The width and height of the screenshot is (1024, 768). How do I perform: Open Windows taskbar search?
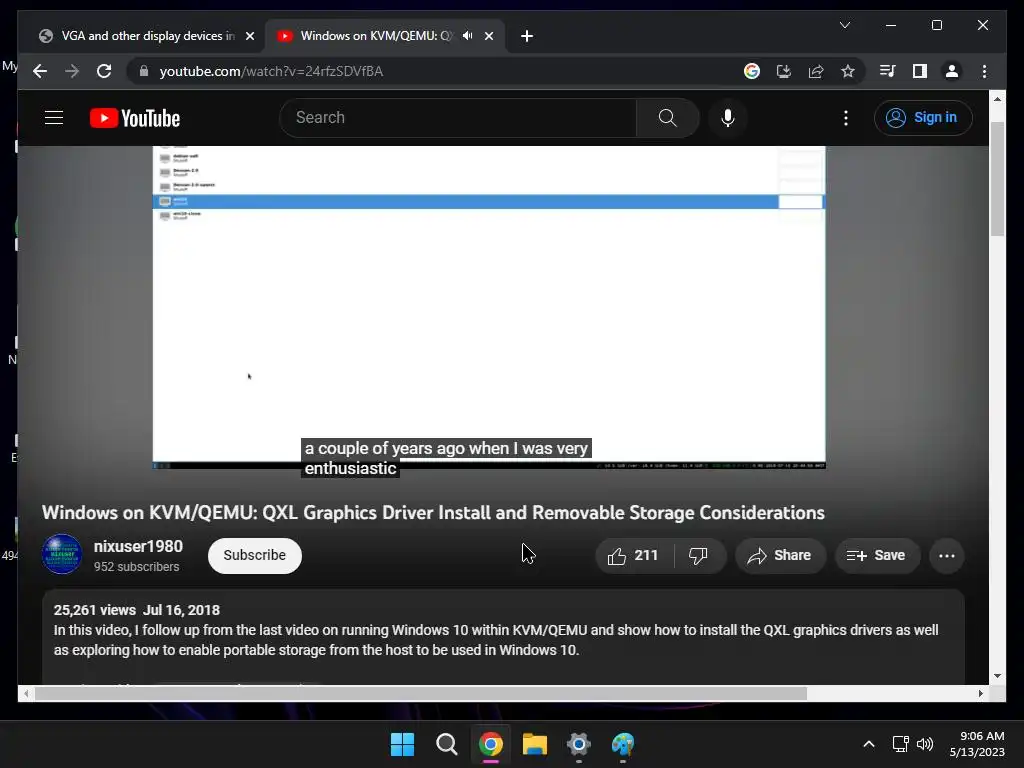coord(447,744)
